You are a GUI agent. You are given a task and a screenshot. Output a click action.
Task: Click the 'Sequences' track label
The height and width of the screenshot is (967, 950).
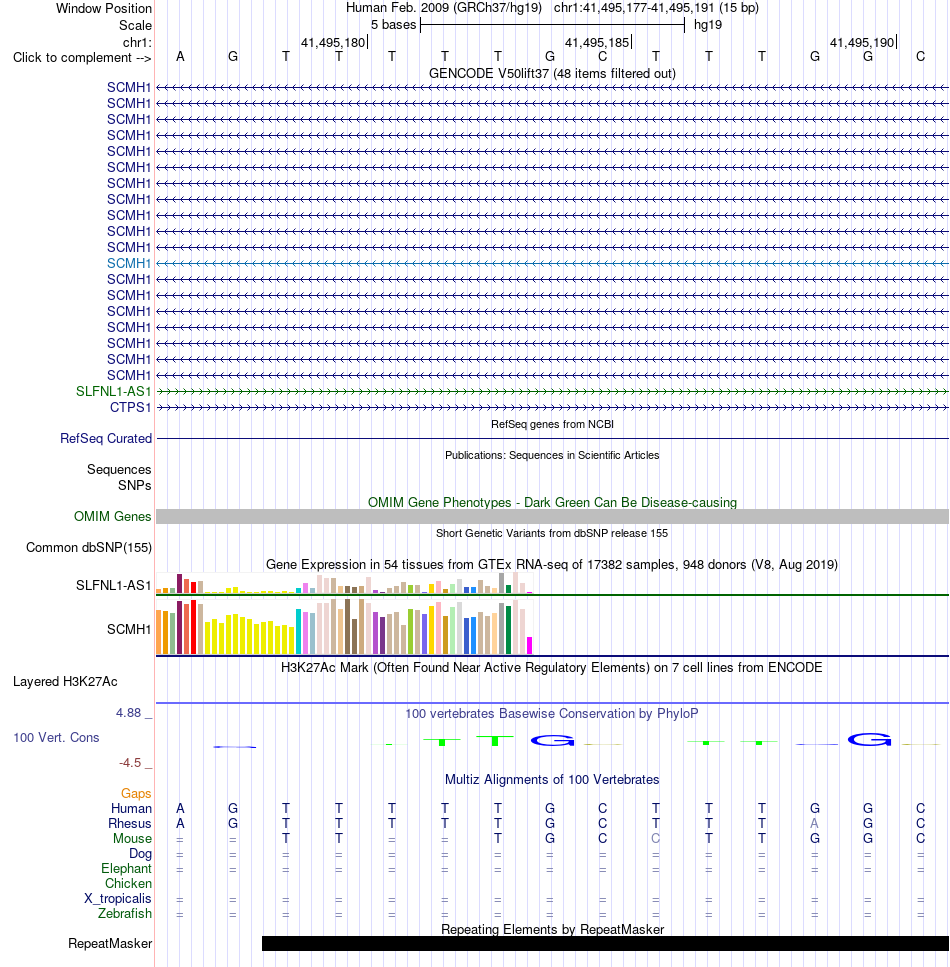(x=118, y=469)
